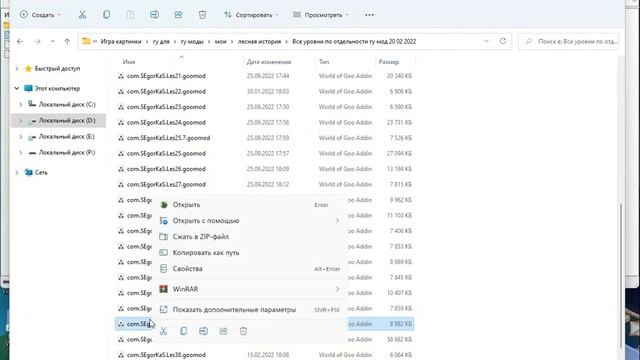640x360 pixels.
Task: Expand Локальный диск (E:) node
Action: (21, 136)
